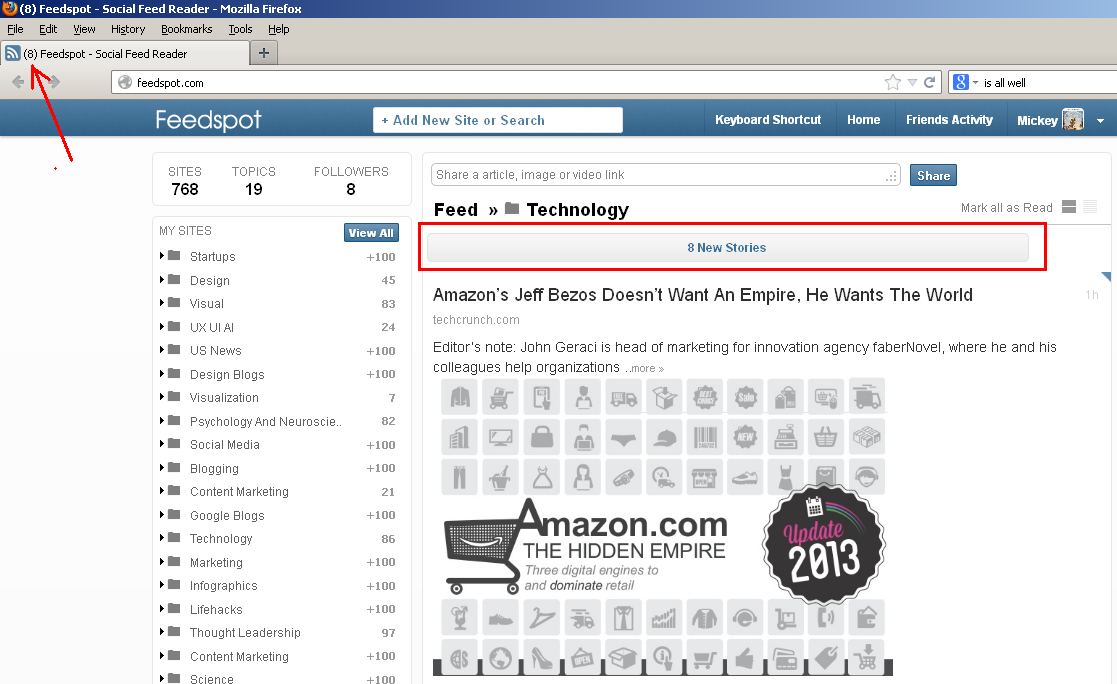The image size is (1117, 684).
Task: Expand the Design Blogs folder arrow
Action: [162, 373]
